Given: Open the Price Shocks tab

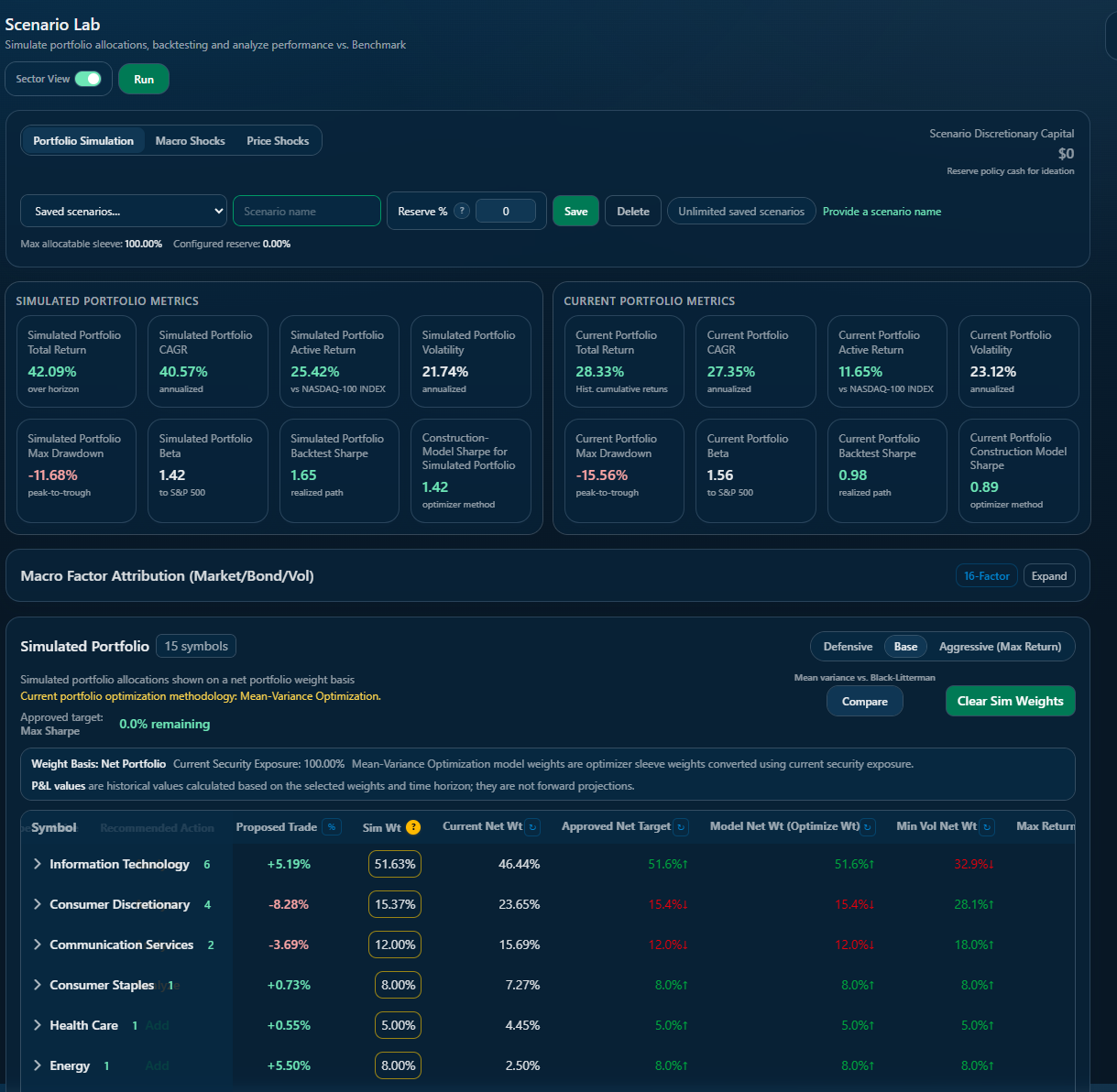Looking at the screenshot, I should (x=278, y=141).
